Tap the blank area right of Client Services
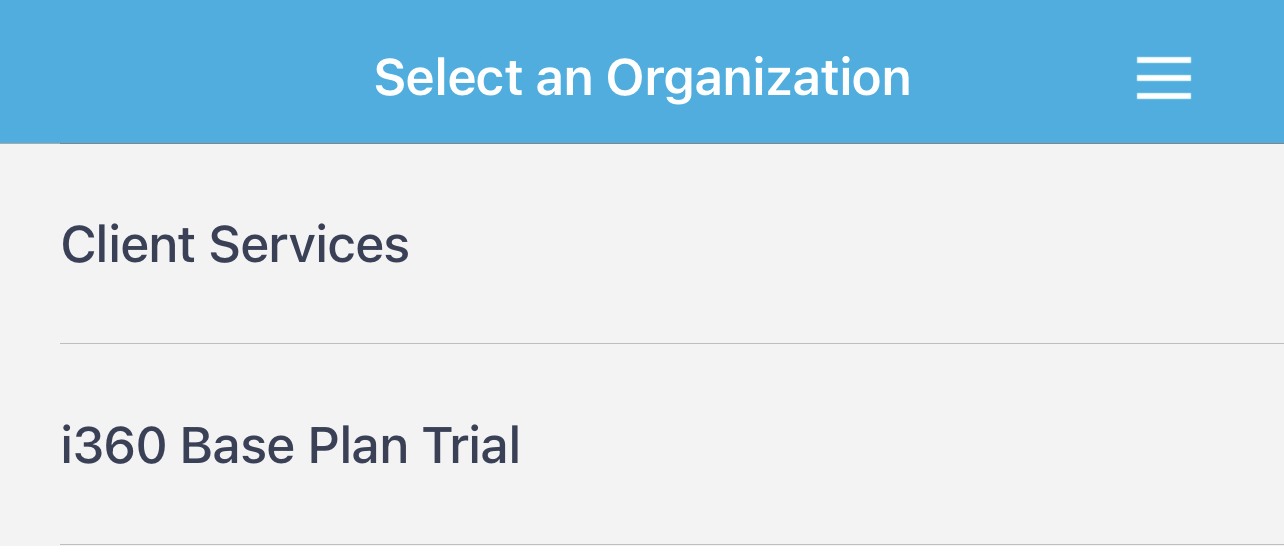This screenshot has width=1284, height=556. click(850, 245)
